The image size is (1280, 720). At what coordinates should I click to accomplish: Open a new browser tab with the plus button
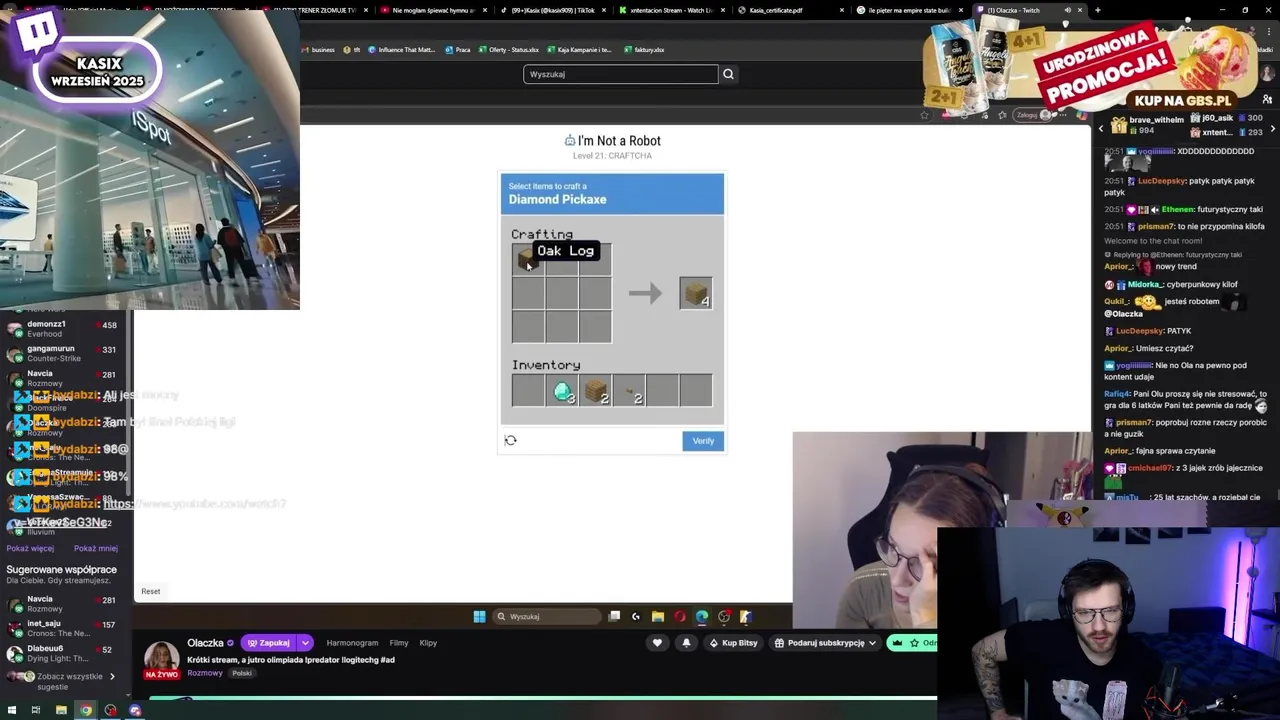[1097, 10]
